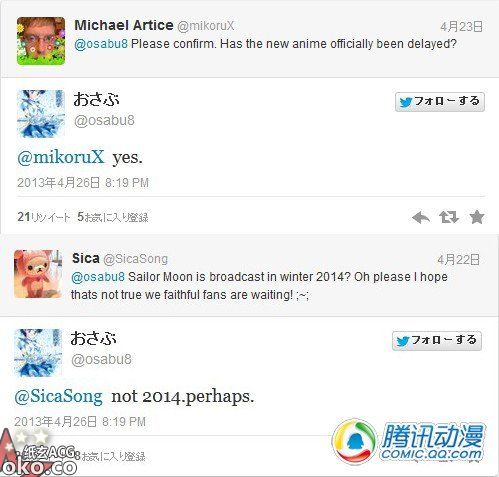Click the reply arrow icon under first tweet
This screenshot has width=499, height=477.
pyautogui.click(x=421, y=218)
